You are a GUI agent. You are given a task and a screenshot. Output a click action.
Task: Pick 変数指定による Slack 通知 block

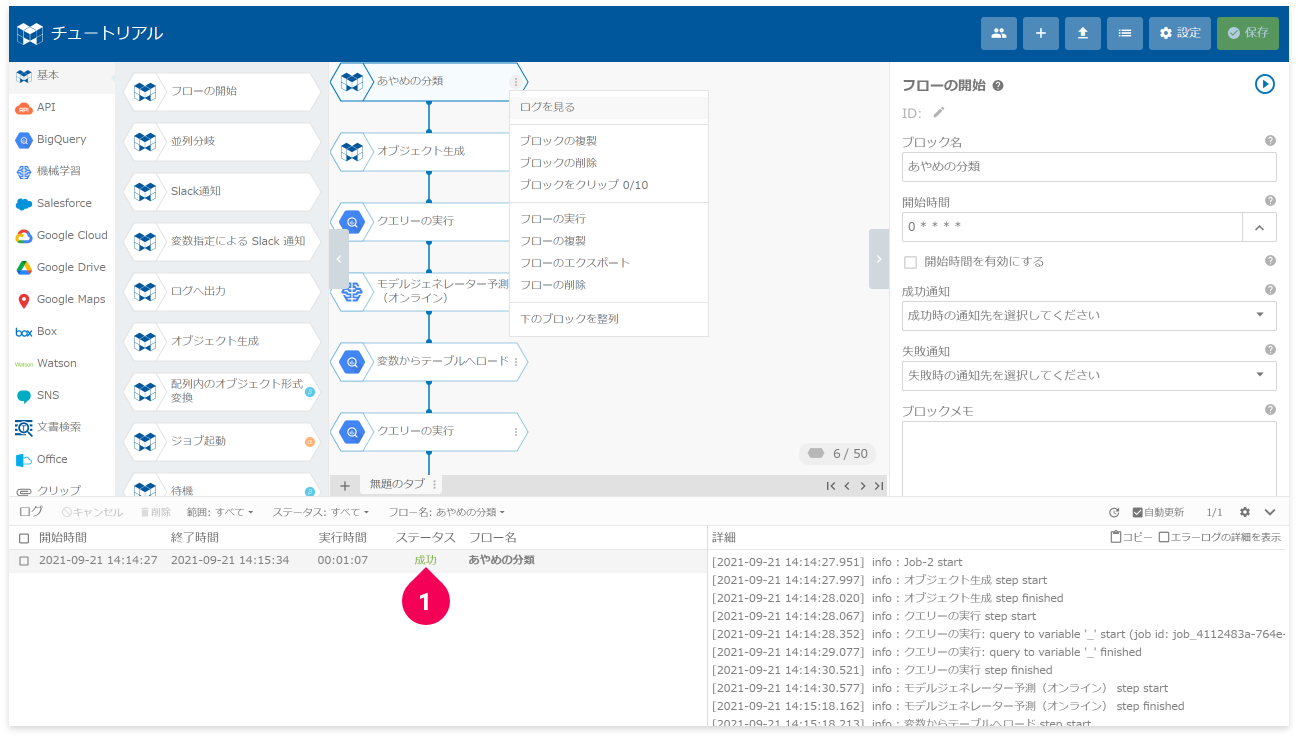pos(222,241)
